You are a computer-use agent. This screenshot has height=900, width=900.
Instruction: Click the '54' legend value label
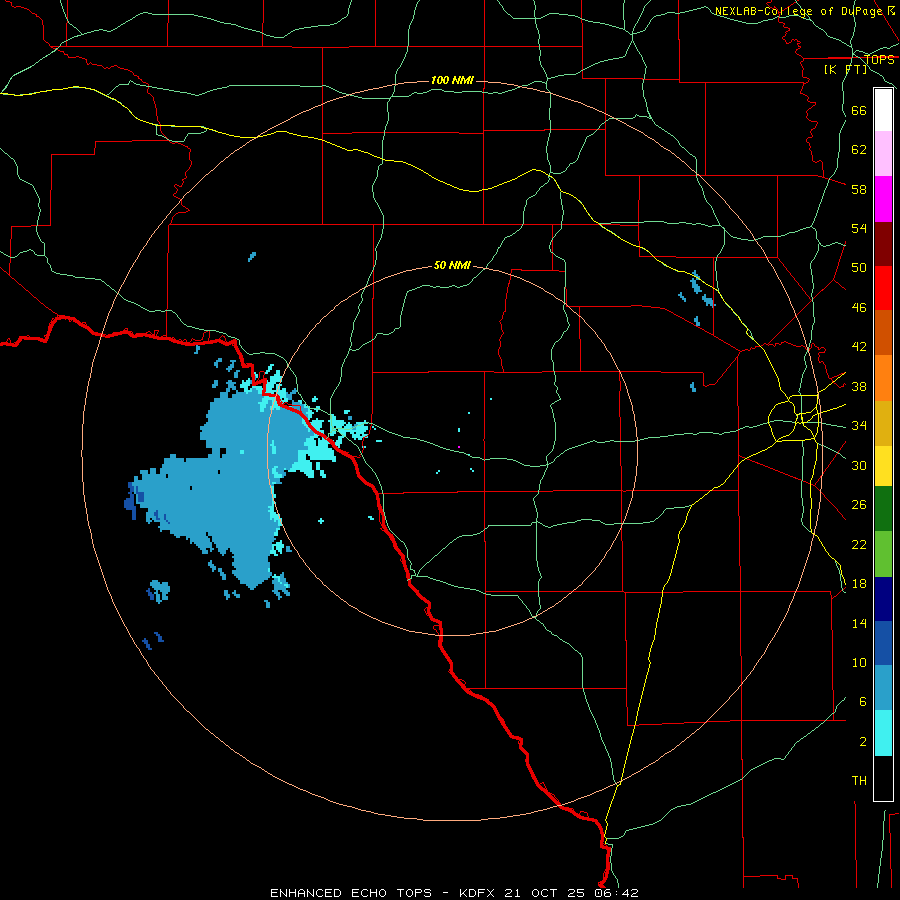(859, 228)
